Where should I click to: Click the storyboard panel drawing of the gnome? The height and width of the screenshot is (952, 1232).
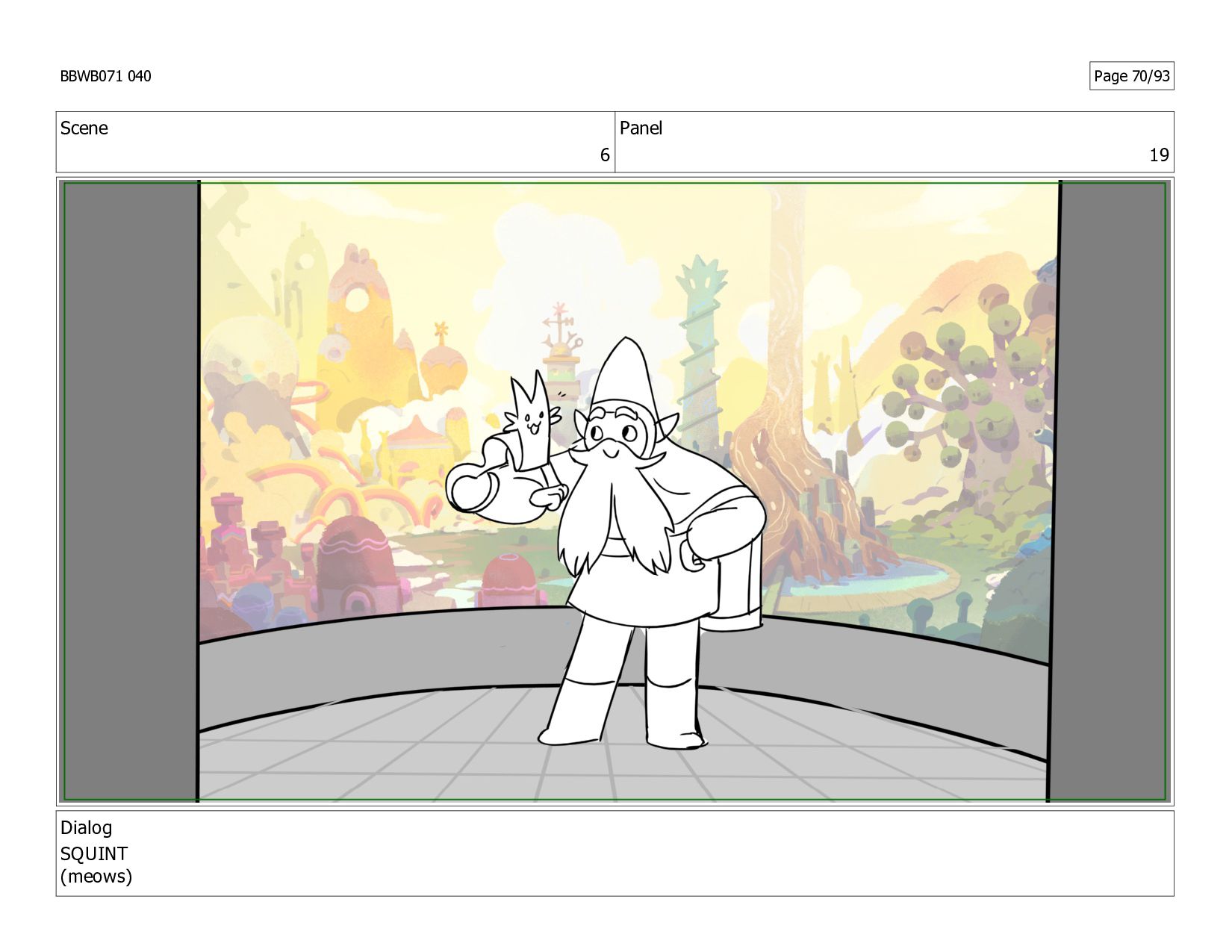[x=615, y=491]
